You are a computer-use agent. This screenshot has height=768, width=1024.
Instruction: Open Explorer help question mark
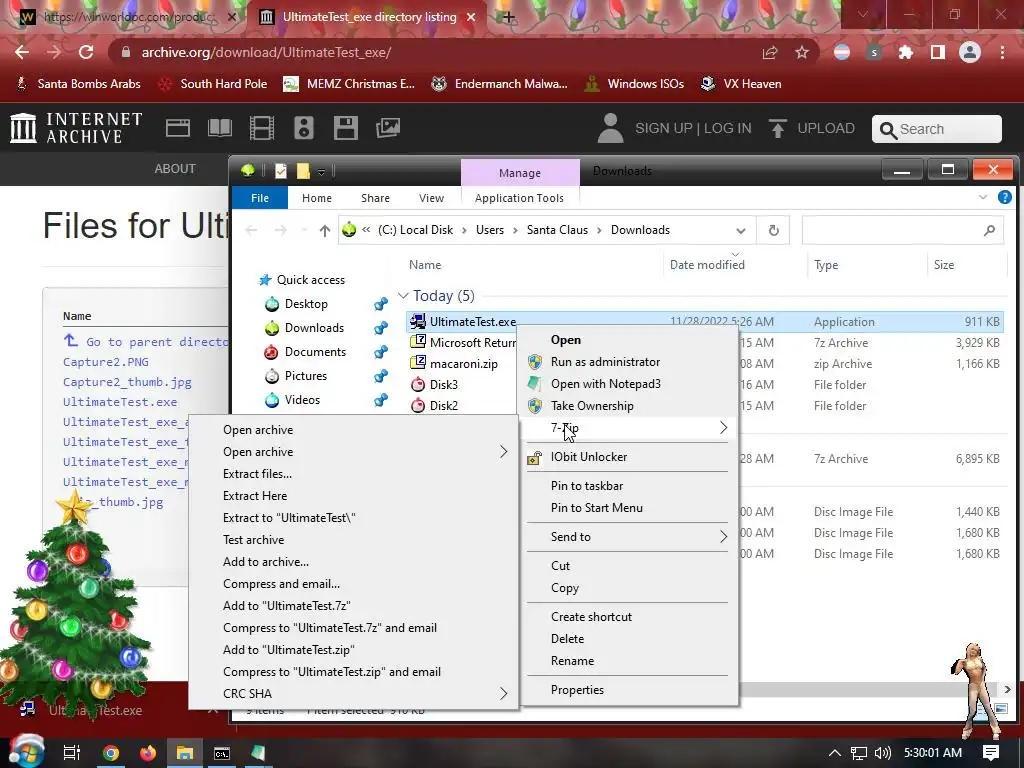1004,197
